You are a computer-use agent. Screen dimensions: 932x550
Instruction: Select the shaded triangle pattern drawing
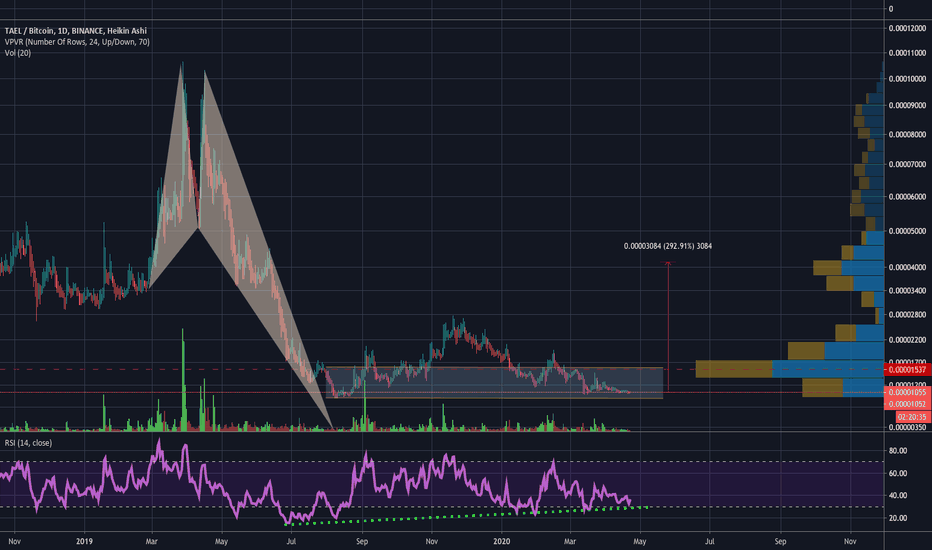pos(241,245)
